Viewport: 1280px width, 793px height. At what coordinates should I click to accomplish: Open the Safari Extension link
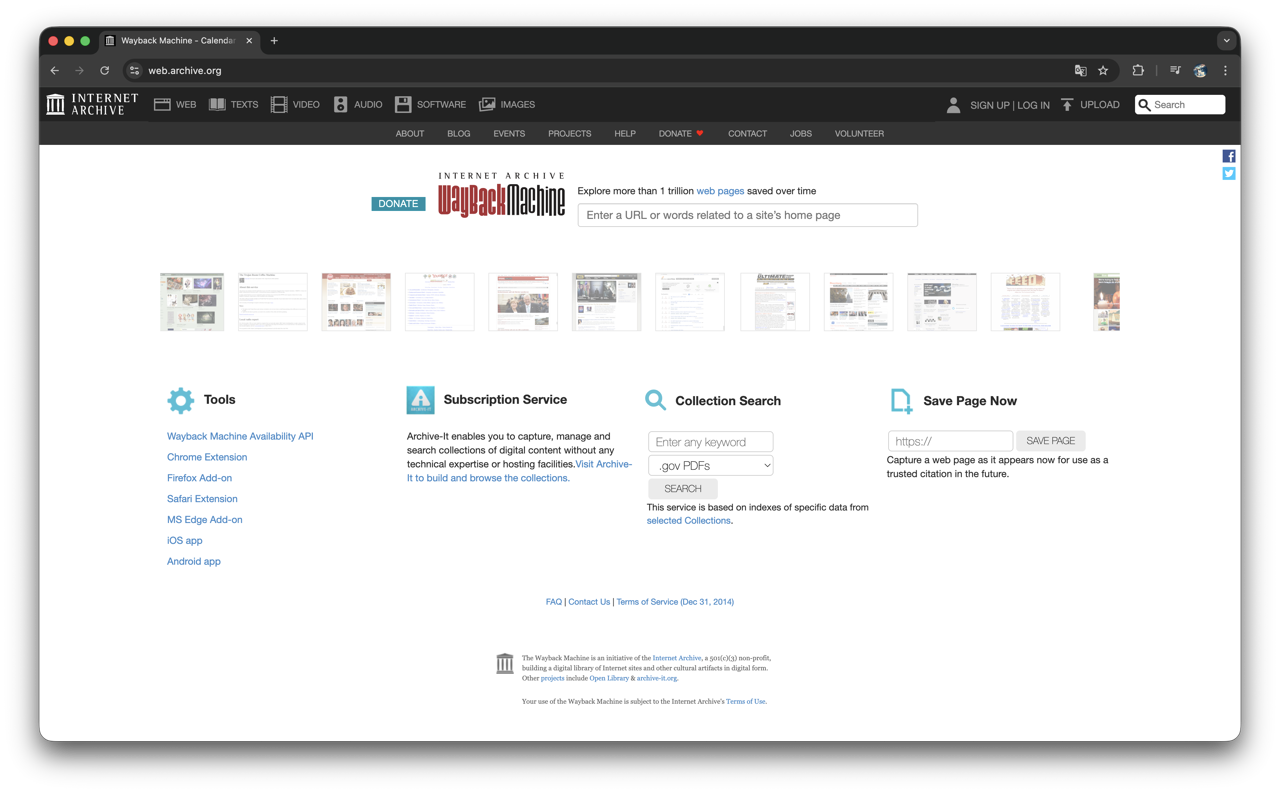[x=202, y=499]
